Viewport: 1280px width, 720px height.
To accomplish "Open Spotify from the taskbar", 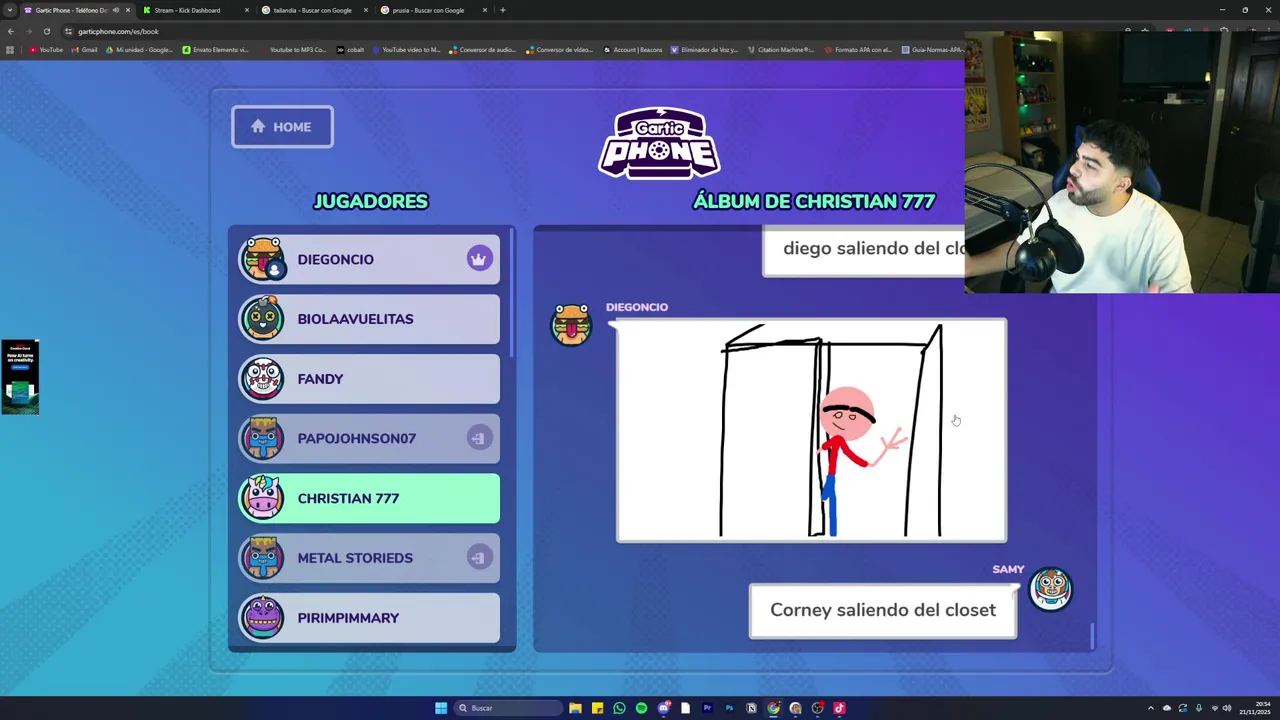I will tap(641, 708).
